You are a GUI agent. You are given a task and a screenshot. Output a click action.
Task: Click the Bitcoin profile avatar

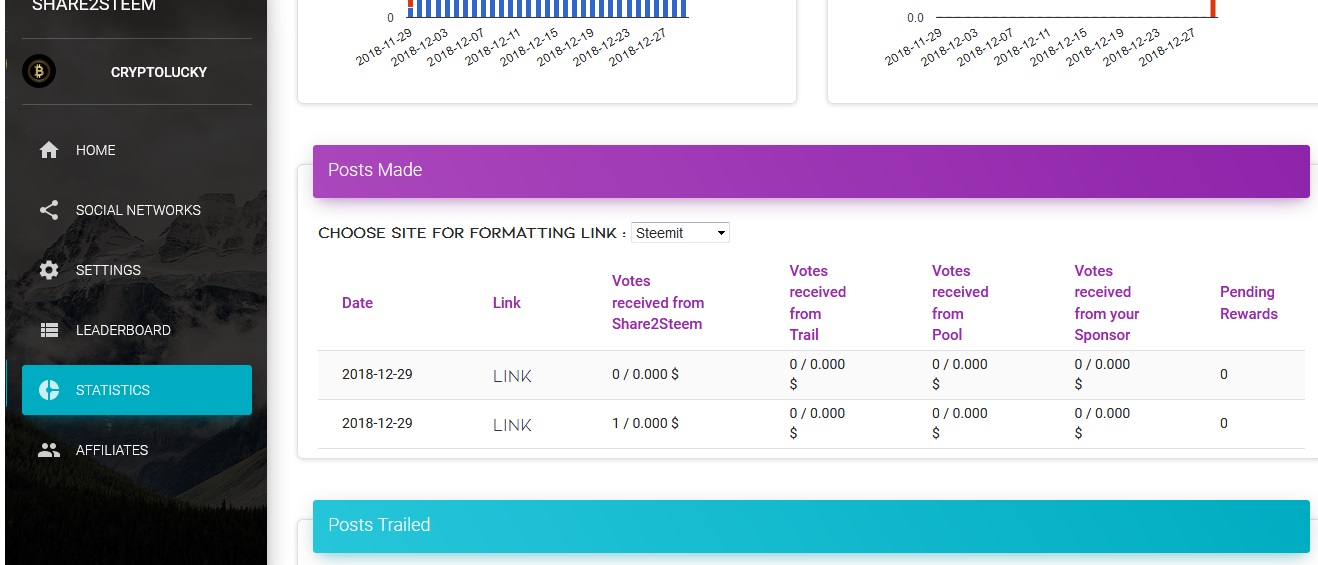pos(39,72)
